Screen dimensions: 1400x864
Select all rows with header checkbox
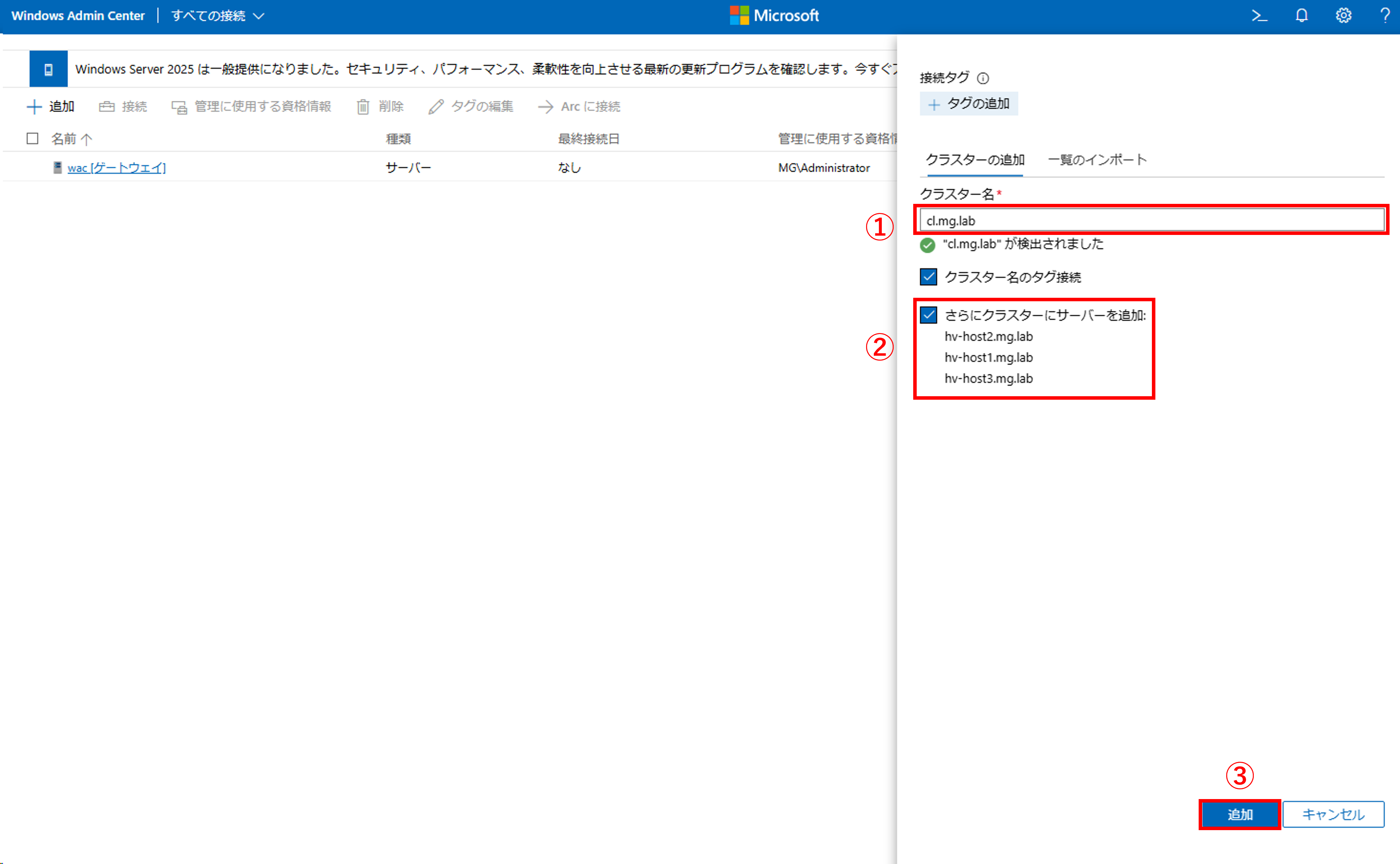(x=32, y=138)
